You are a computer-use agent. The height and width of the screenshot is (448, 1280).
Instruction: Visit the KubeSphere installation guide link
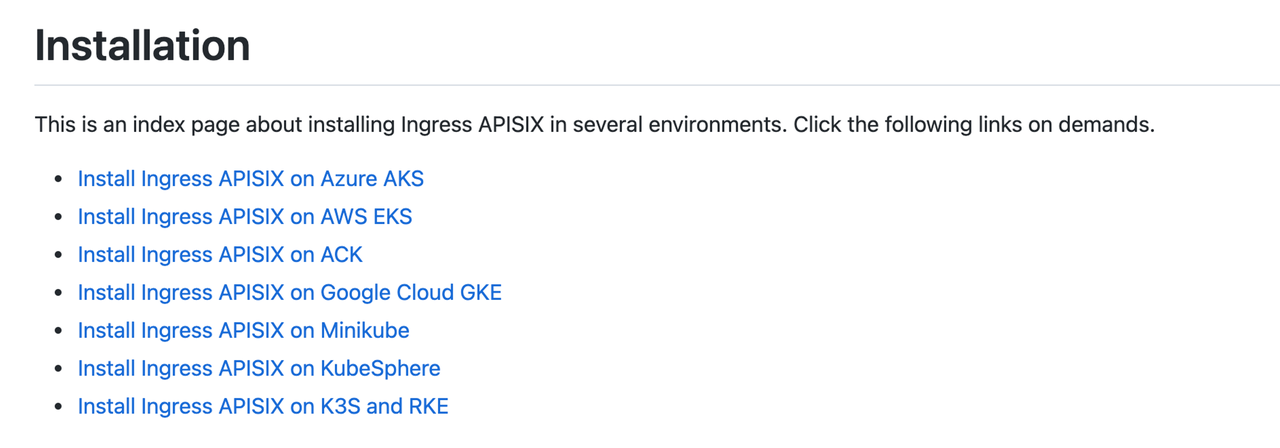pyautogui.click(x=259, y=369)
